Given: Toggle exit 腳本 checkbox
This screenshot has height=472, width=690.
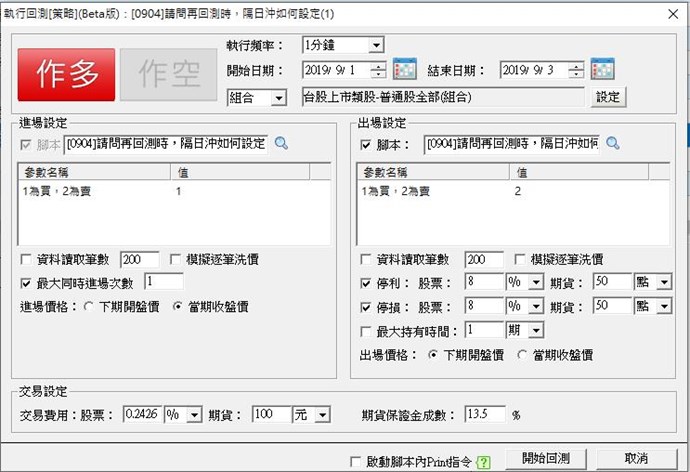Looking at the screenshot, I should point(365,145).
